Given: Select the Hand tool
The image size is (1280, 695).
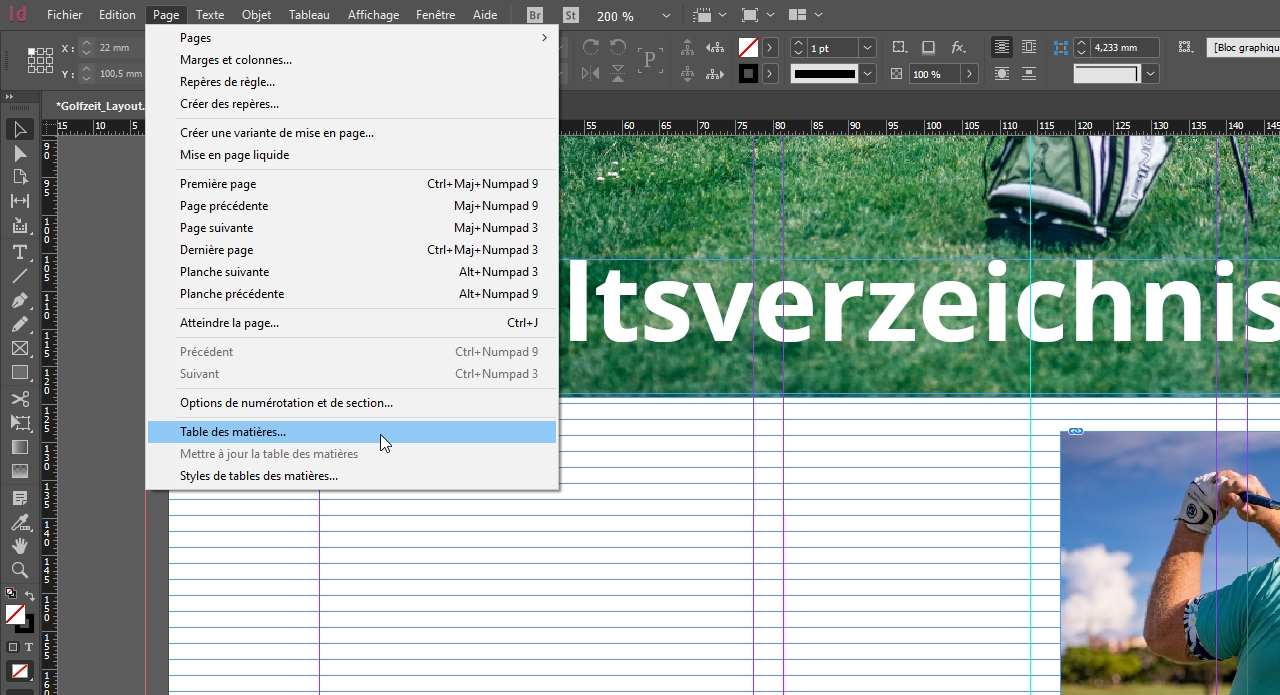Looking at the screenshot, I should pos(19,546).
